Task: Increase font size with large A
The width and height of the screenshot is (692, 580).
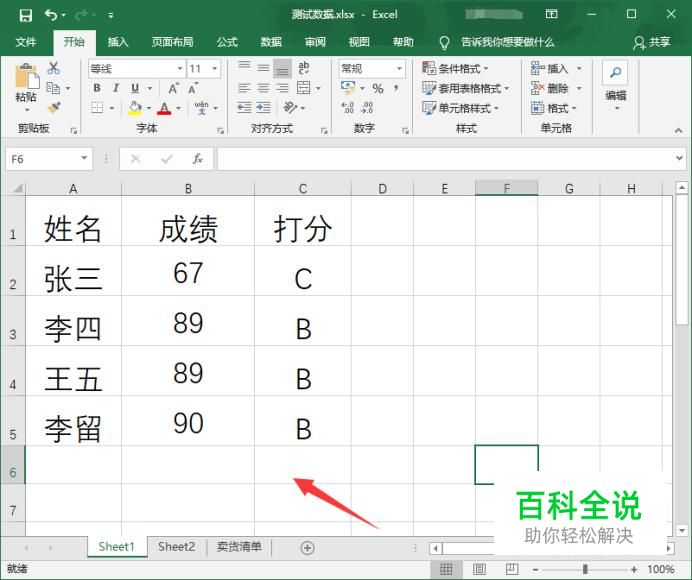Action: click(x=174, y=88)
